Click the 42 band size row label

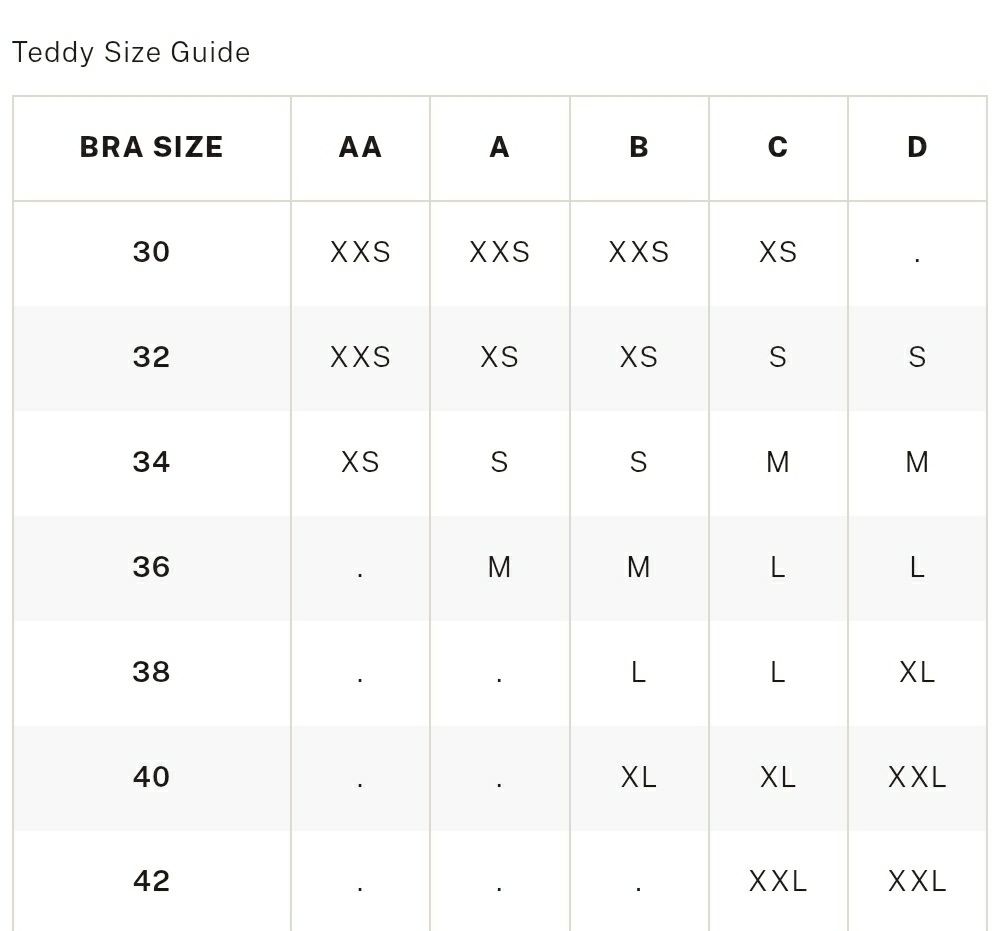tap(152, 882)
